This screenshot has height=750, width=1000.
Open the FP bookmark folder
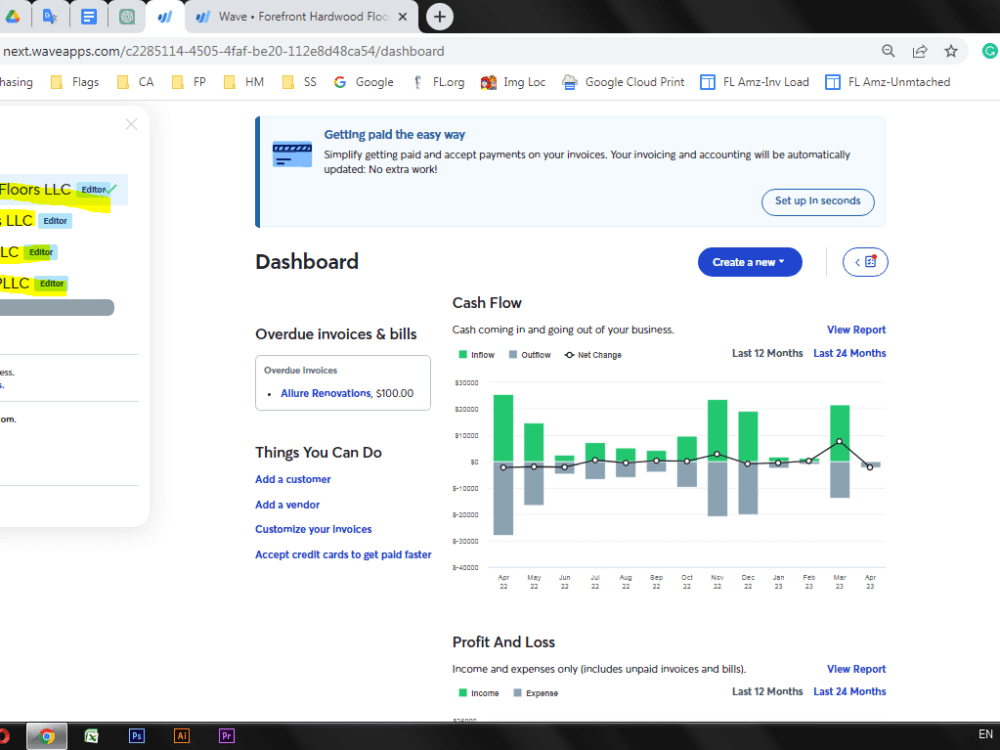tap(189, 82)
